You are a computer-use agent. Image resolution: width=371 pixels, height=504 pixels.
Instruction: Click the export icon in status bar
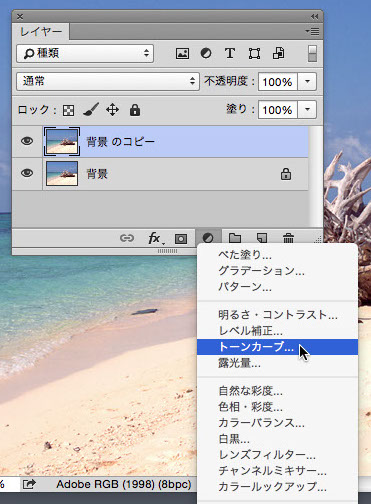pos(29,484)
